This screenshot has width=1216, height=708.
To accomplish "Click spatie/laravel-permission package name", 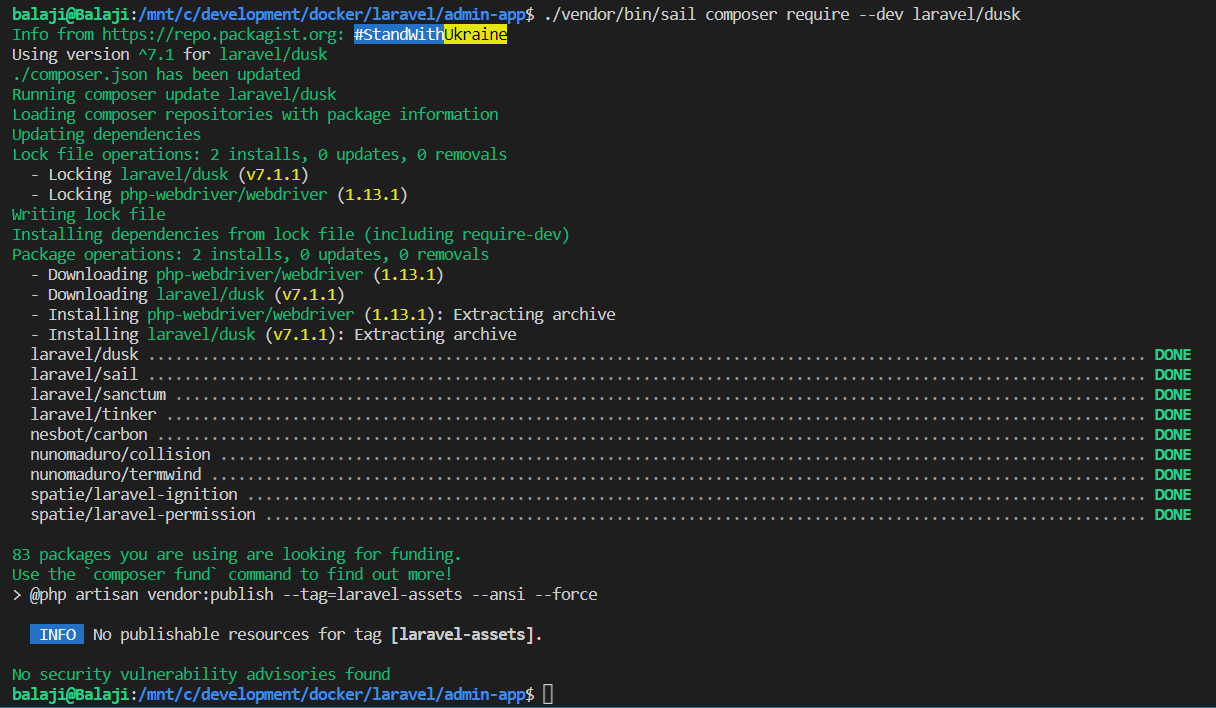I will coord(143,514).
